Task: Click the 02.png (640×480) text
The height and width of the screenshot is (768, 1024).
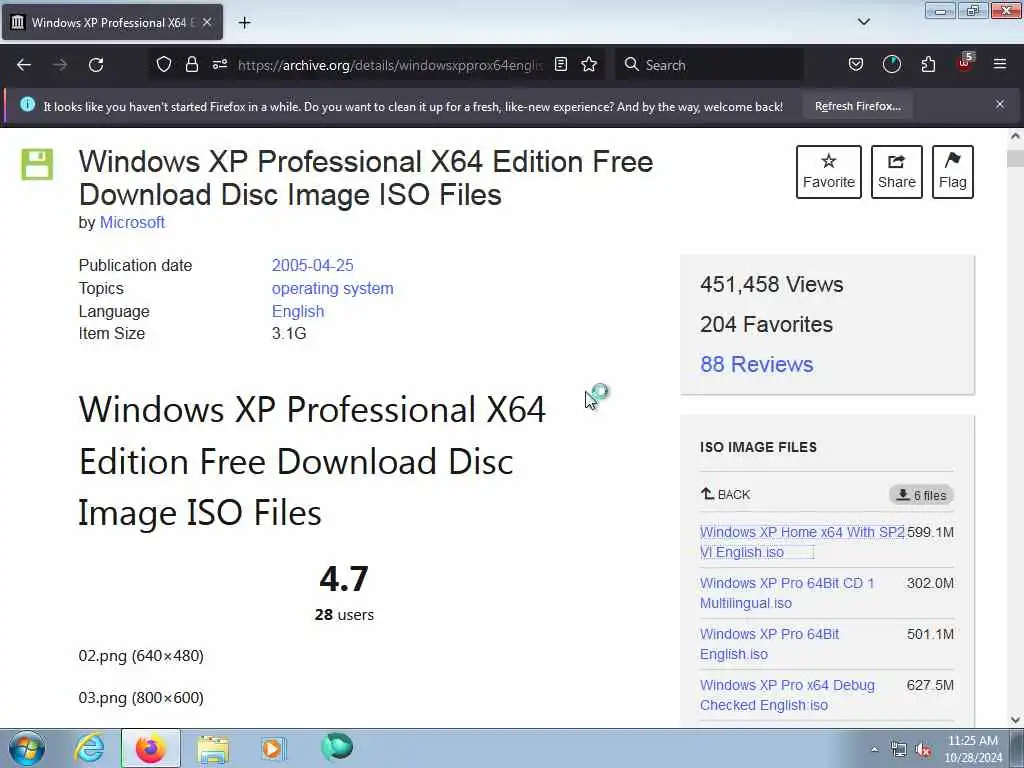Action: click(x=141, y=656)
